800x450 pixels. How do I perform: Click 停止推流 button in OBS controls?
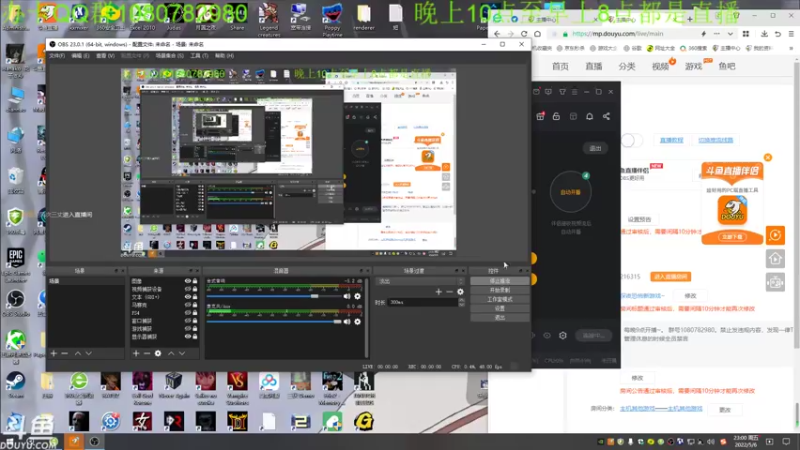coord(499,281)
